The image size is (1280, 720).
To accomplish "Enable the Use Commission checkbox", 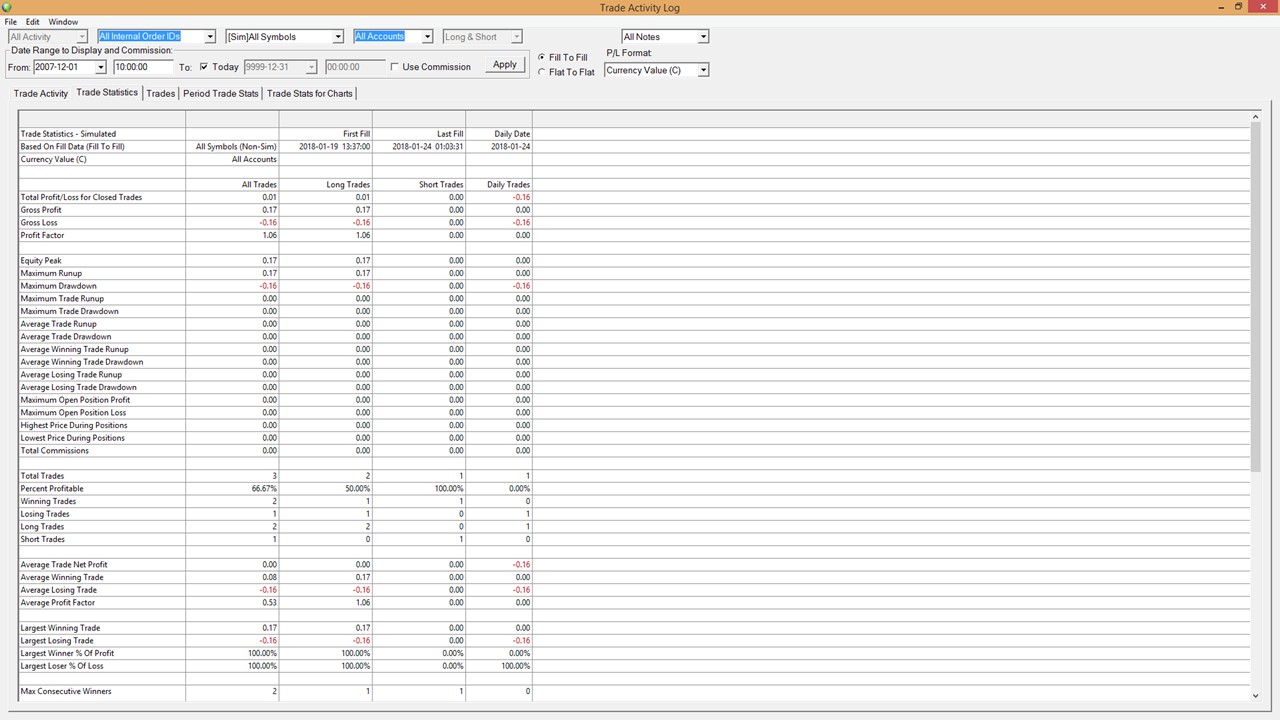I will point(394,67).
